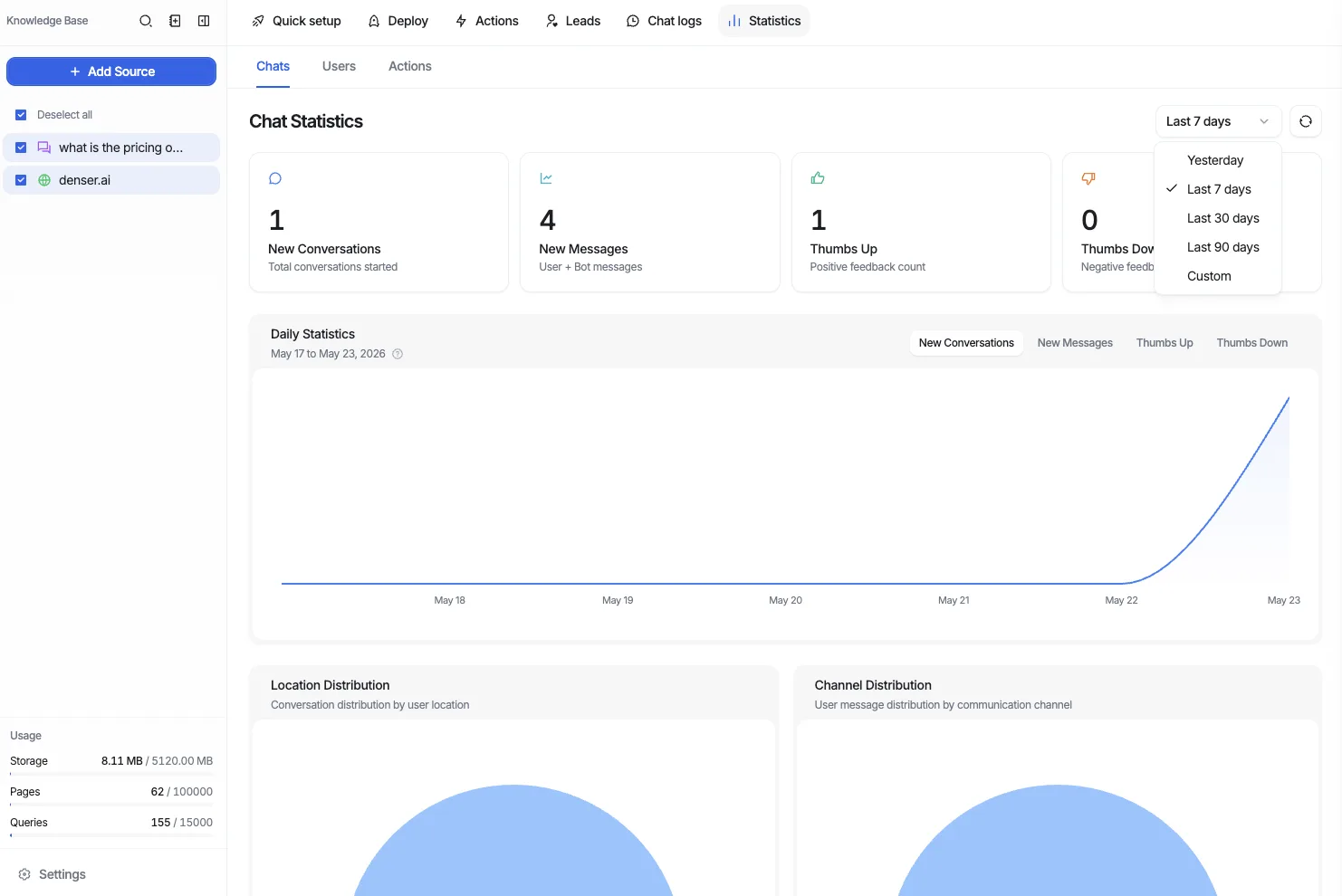The height and width of the screenshot is (896, 1342).
Task: Select the Statistics navigation item
Action: pyautogui.click(x=764, y=21)
